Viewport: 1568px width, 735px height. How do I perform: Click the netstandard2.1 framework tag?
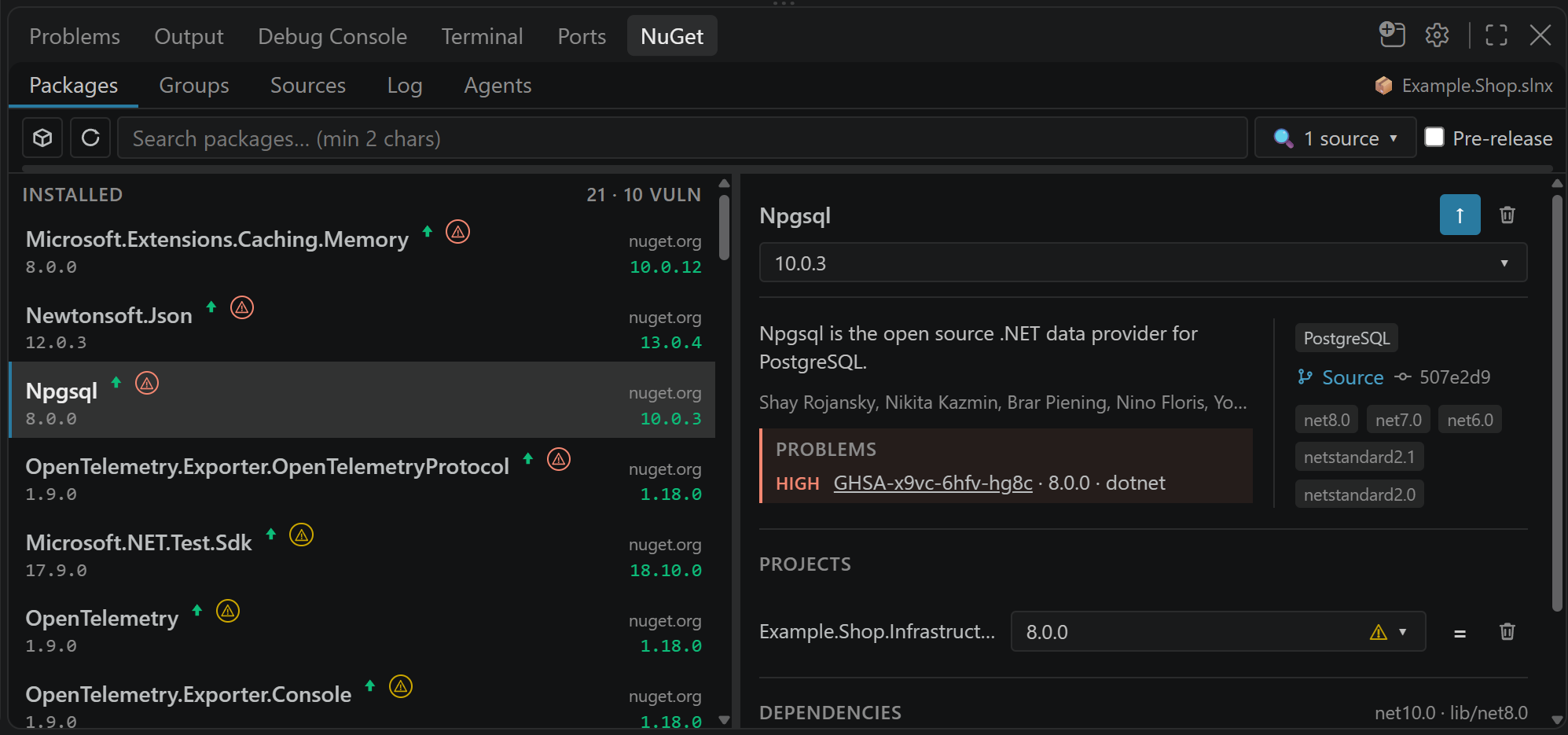pyautogui.click(x=1359, y=457)
